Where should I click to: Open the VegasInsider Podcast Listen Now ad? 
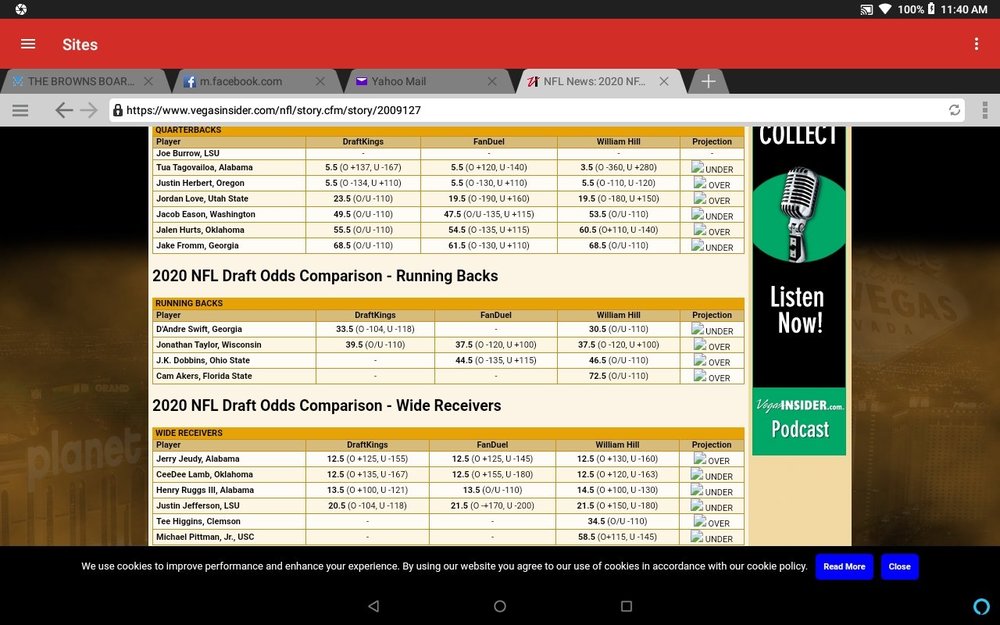(x=799, y=290)
